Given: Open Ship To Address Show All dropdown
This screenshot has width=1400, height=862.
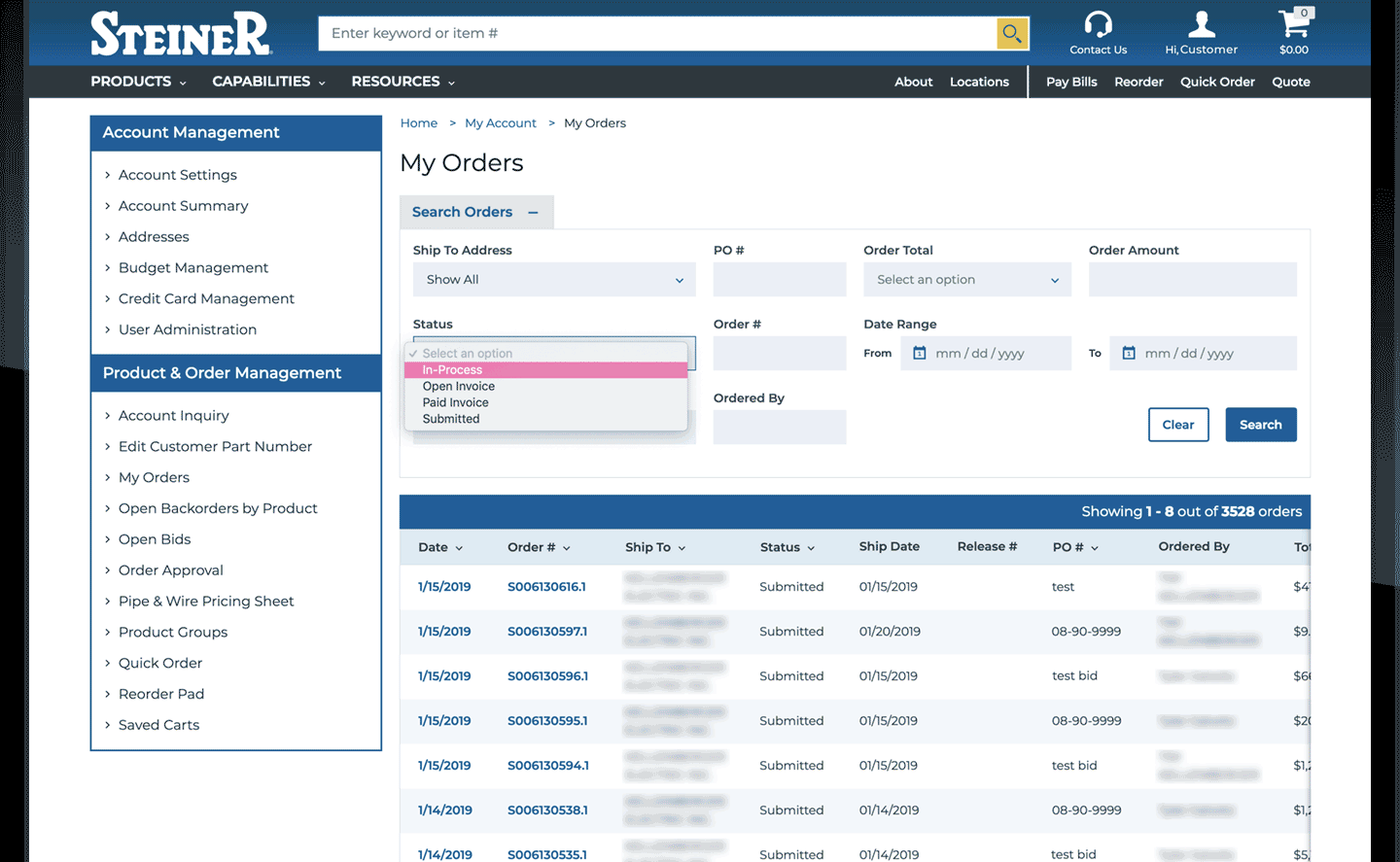Looking at the screenshot, I should coord(554,280).
